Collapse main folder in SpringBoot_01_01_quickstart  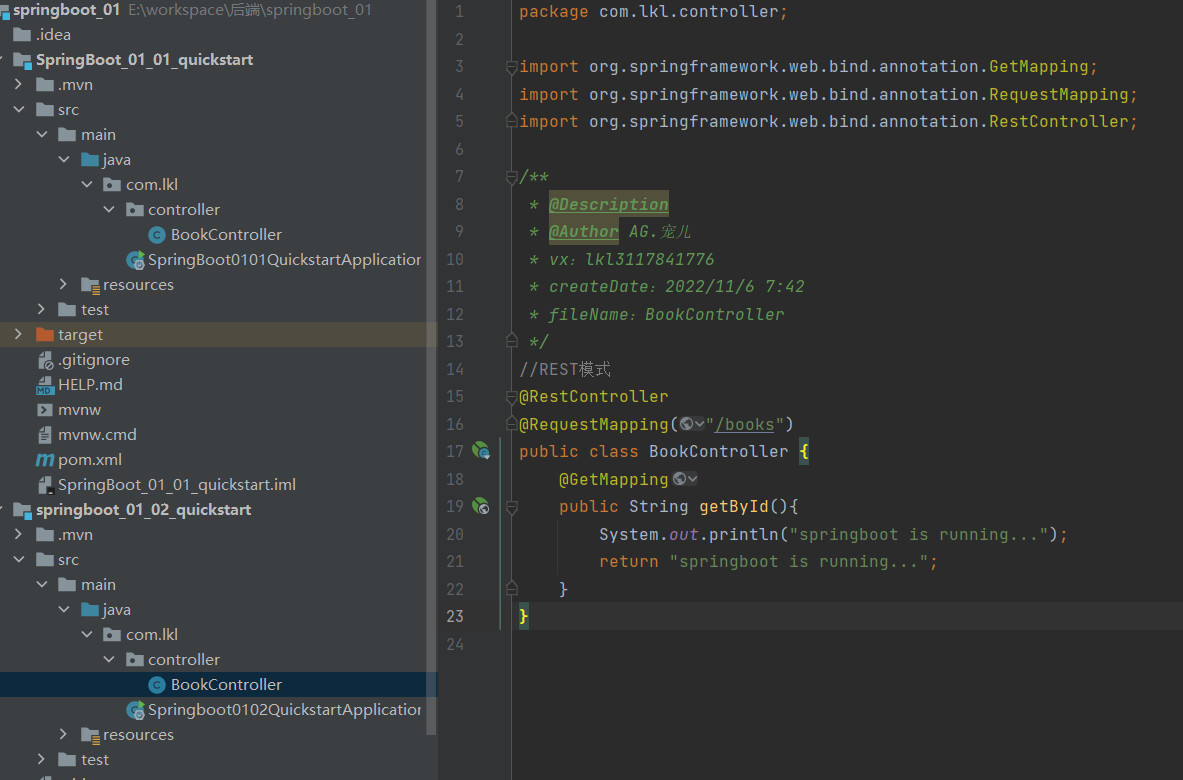click(41, 134)
